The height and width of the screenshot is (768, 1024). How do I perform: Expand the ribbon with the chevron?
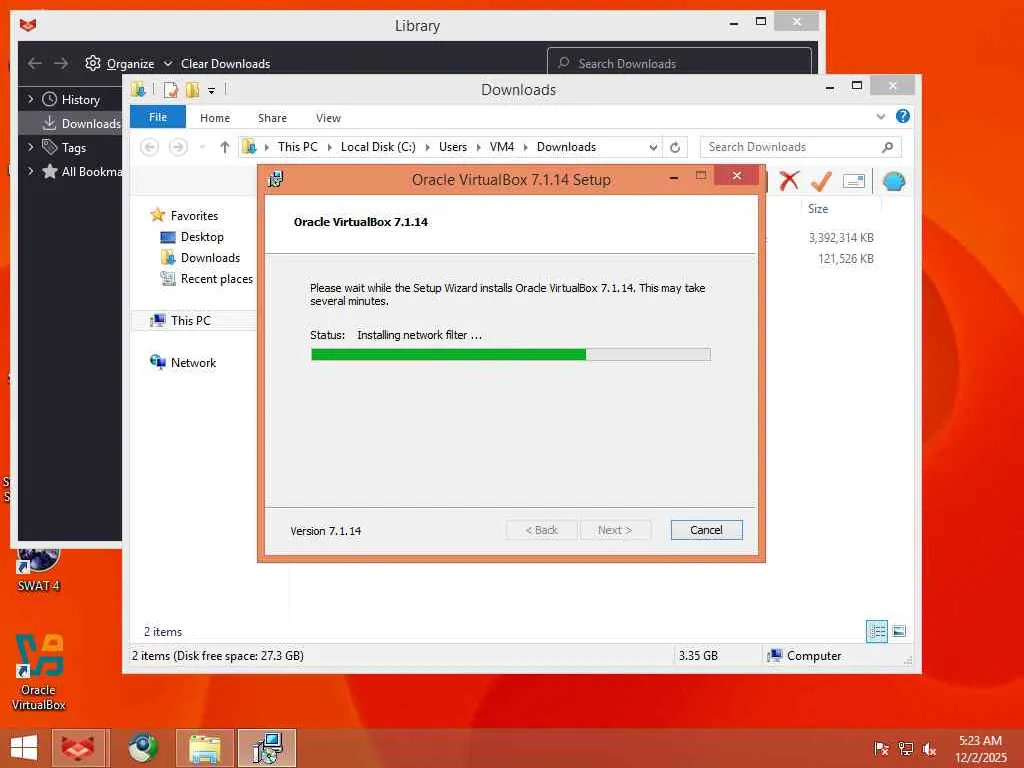click(x=880, y=117)
